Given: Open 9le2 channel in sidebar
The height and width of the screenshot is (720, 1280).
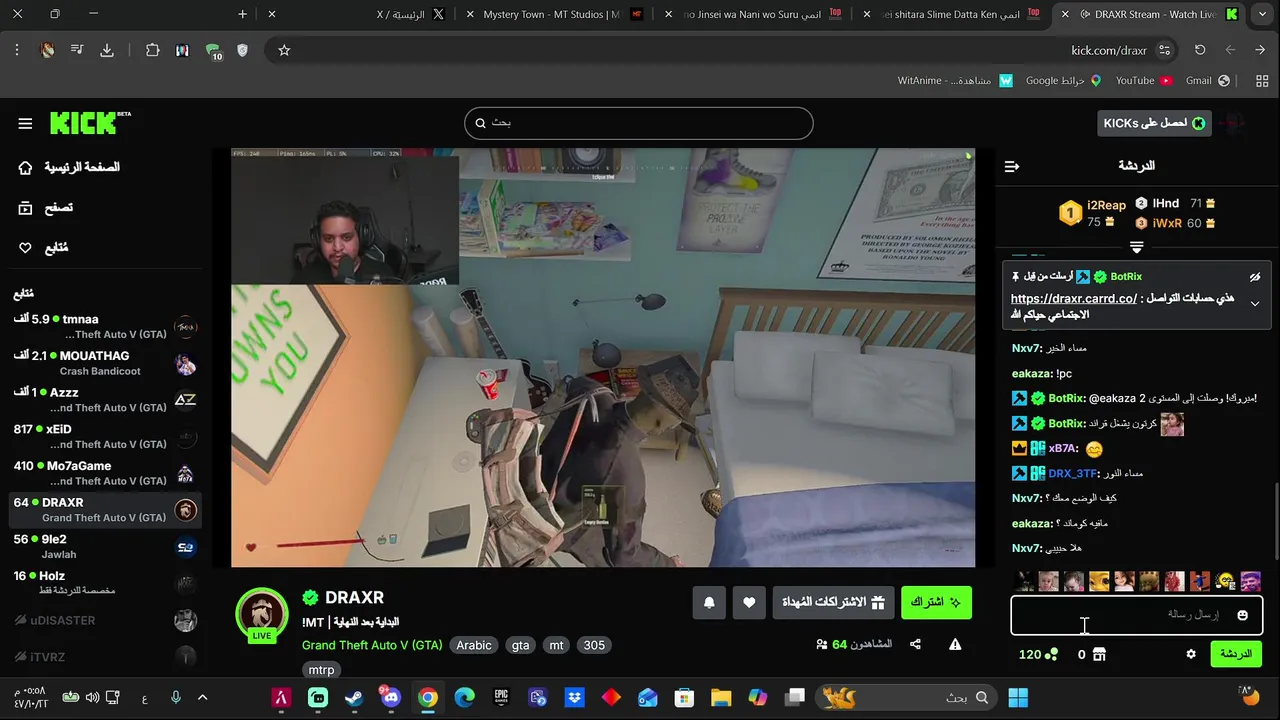Looking at the screenshot, I should 105,546.
